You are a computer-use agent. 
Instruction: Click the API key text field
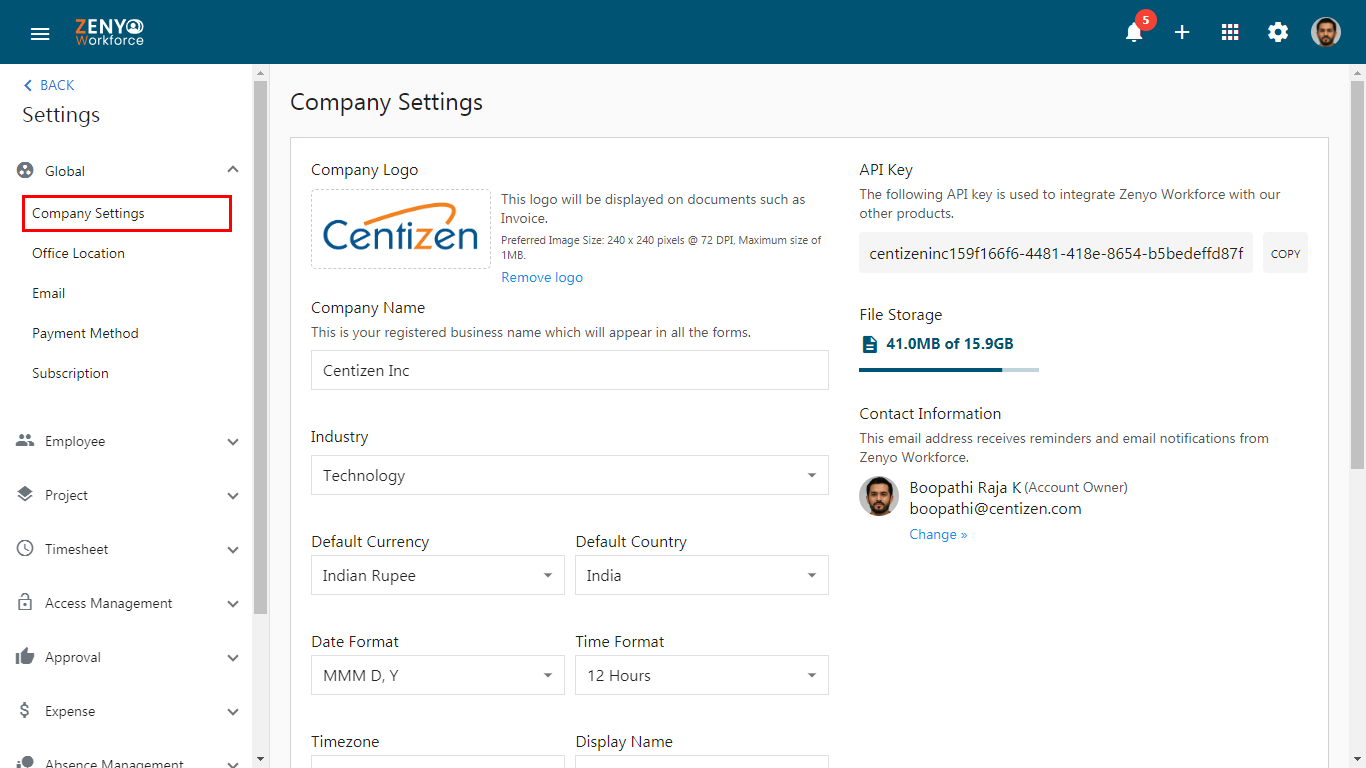click(x=1056, y=253)
